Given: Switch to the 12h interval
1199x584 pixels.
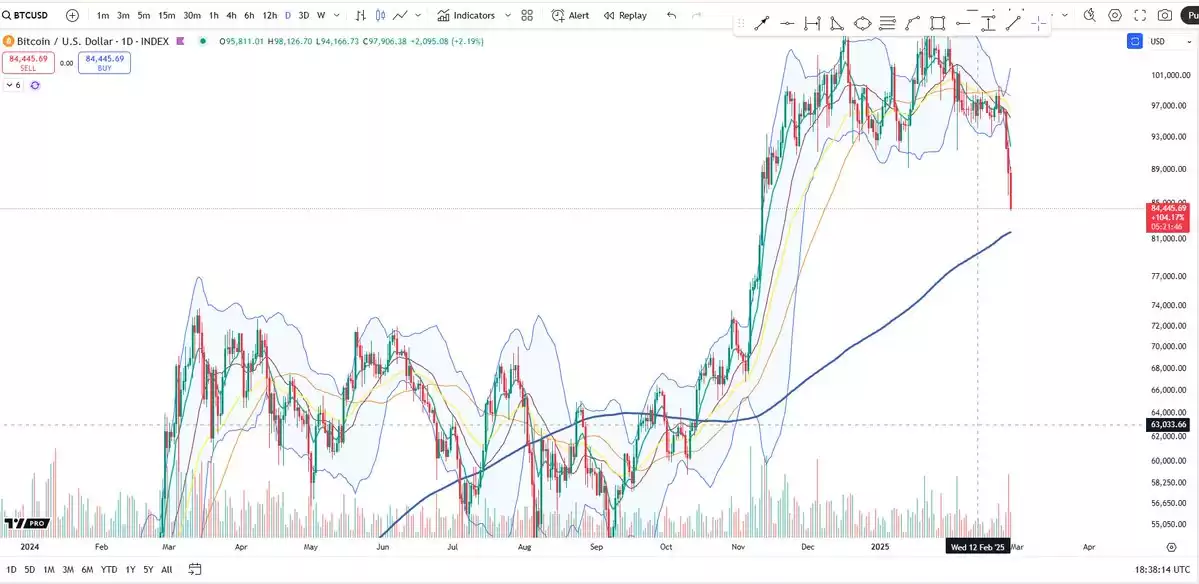Looking at the screenshot, I should tap(269, 15).
